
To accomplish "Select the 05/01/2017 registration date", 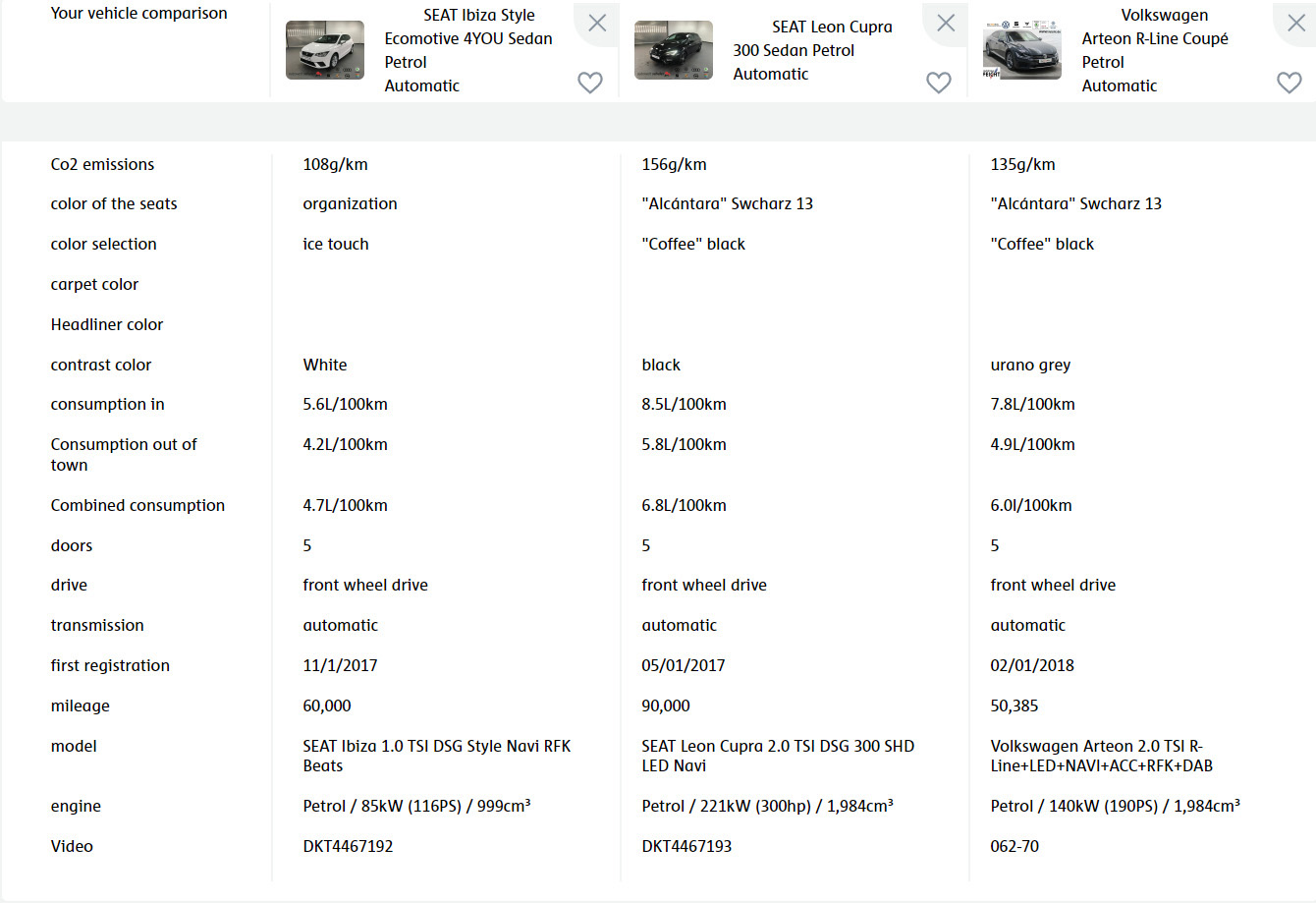I will tap(684, 666).
